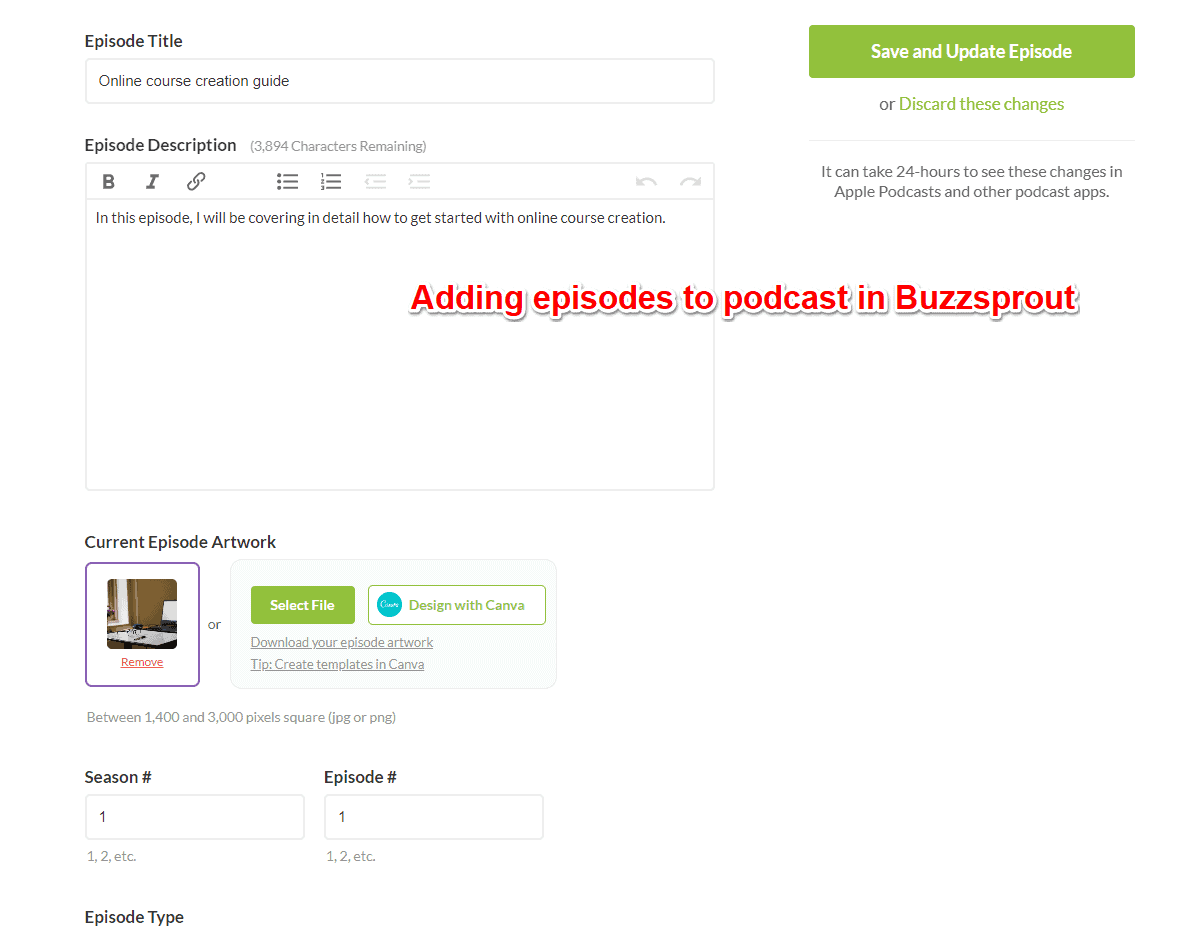This screenshot has height=928, width=1203.
Task: Open the Canva templates tip link
Action: pos(337,663)
